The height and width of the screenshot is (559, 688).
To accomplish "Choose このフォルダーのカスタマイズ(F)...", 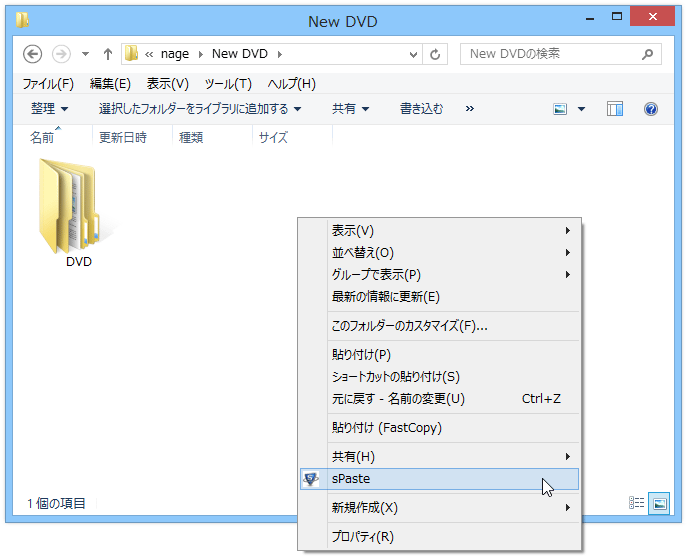I will (440, 326).
